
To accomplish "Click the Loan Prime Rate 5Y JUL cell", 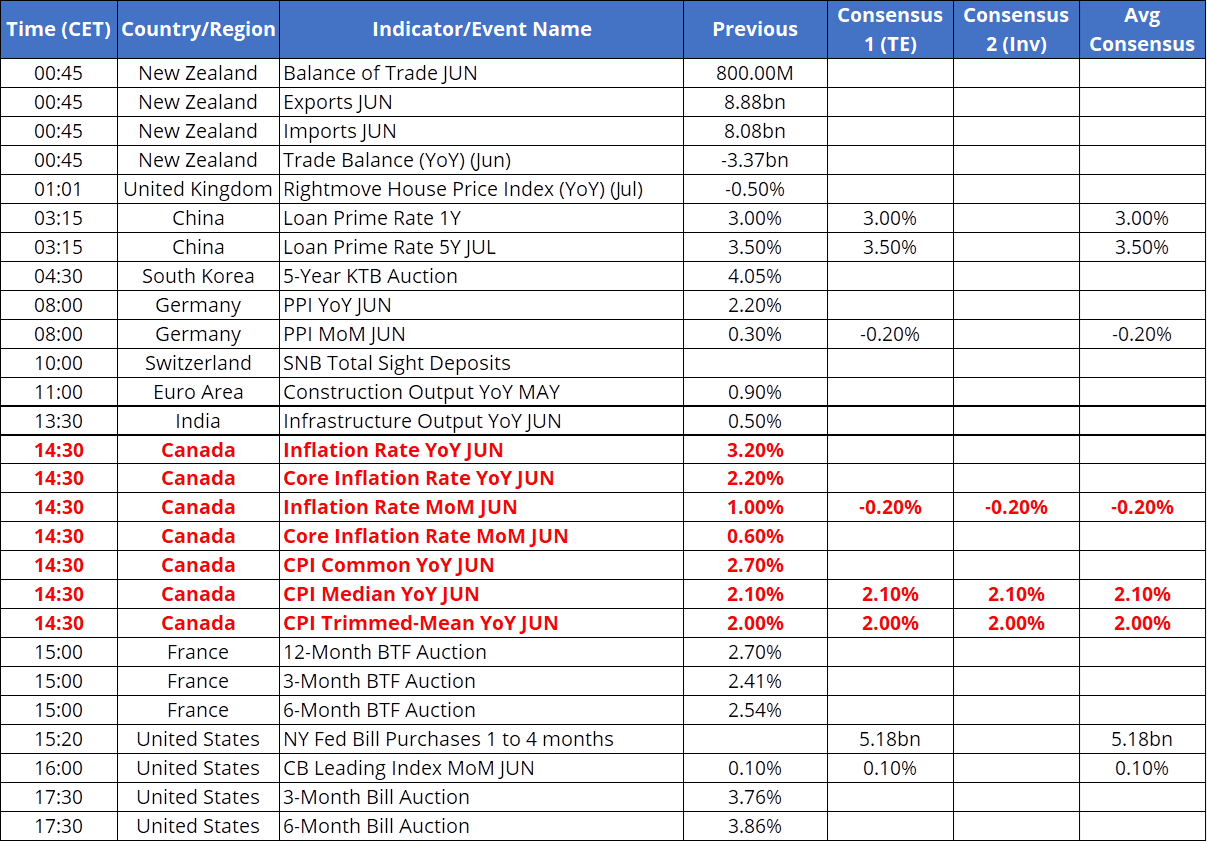I will [482, 247].
